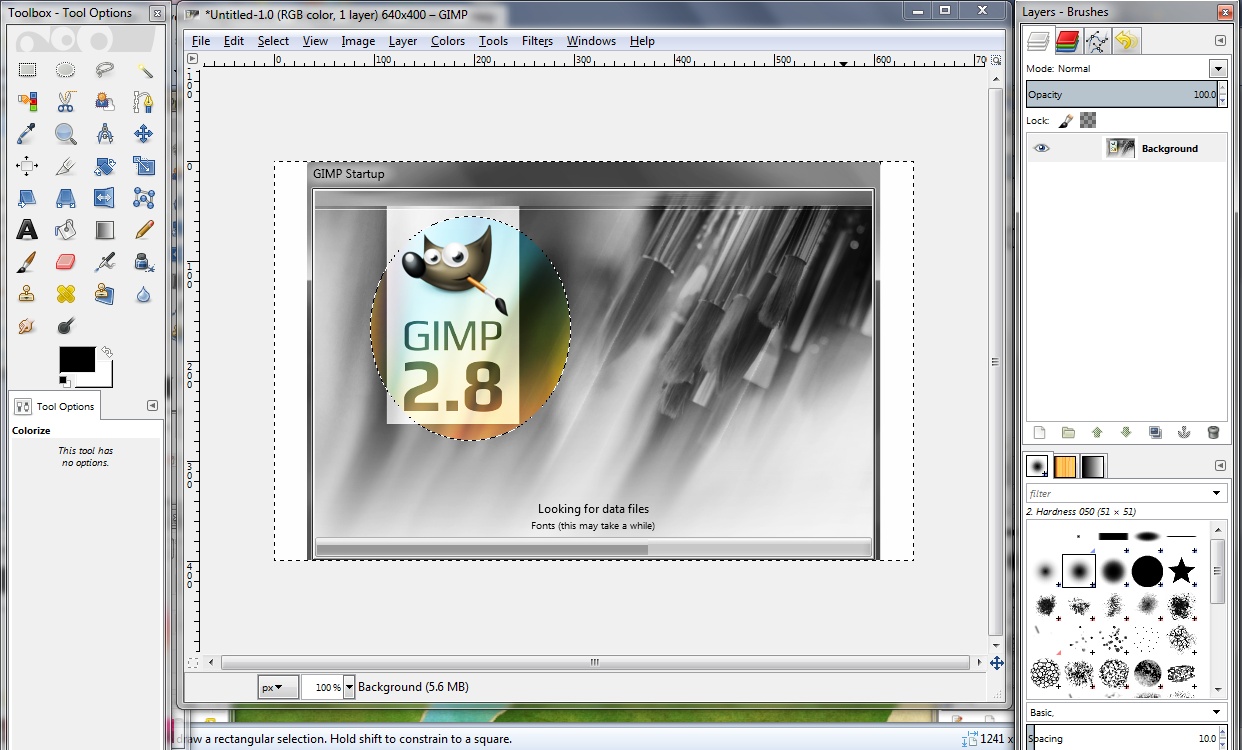Select the Measure compass tool
1242x750 pixels.
click(x=105, y=133)
